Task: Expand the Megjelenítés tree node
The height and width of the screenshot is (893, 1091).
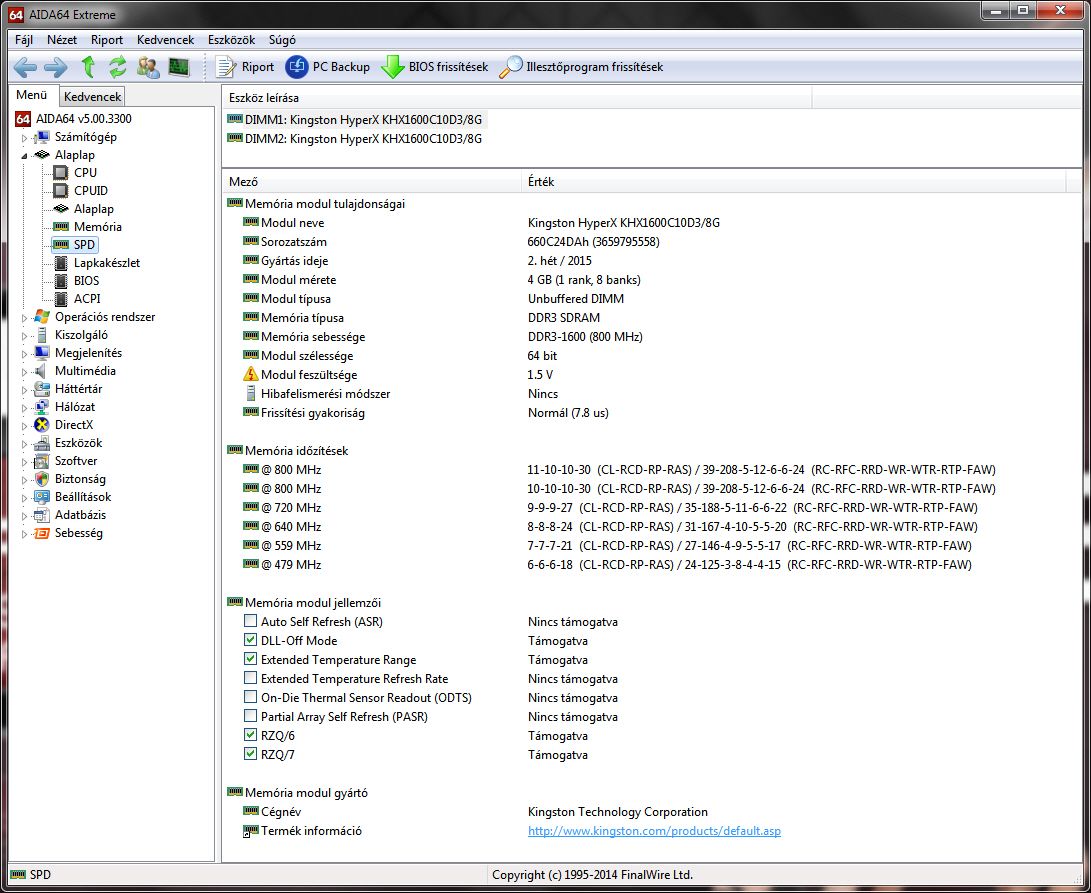Action: pos(24,354)
